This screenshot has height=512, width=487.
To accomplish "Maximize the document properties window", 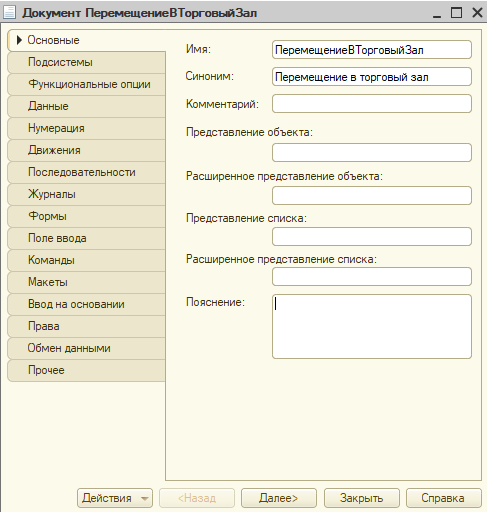I will tap(456, 13).
